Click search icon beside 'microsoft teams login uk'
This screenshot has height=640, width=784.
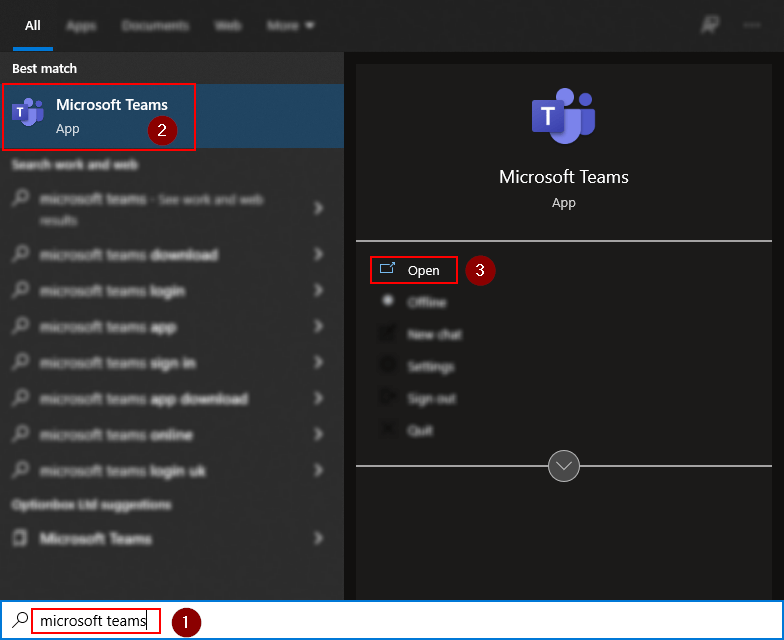pos(20,470)
